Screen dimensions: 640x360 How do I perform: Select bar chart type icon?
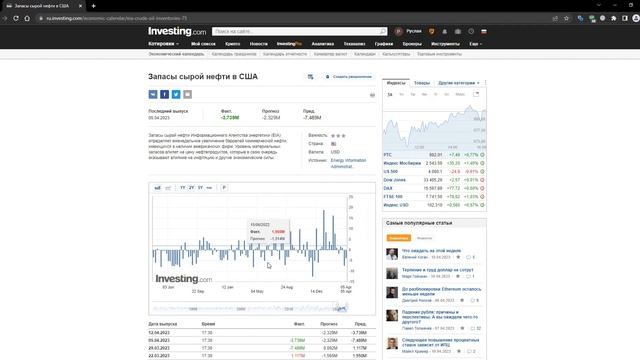pos(158,188)
